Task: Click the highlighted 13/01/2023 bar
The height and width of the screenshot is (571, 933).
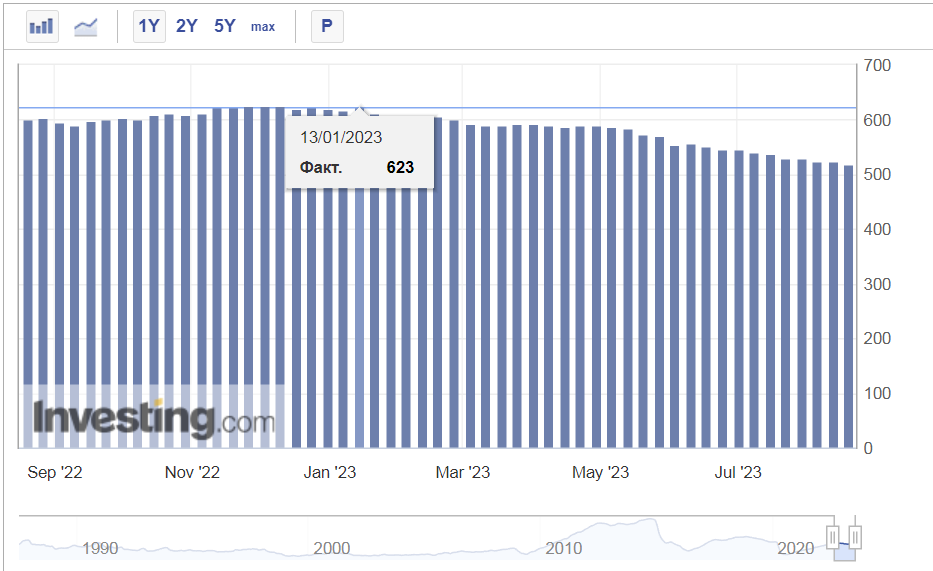Action: click(x=359, y=318)
